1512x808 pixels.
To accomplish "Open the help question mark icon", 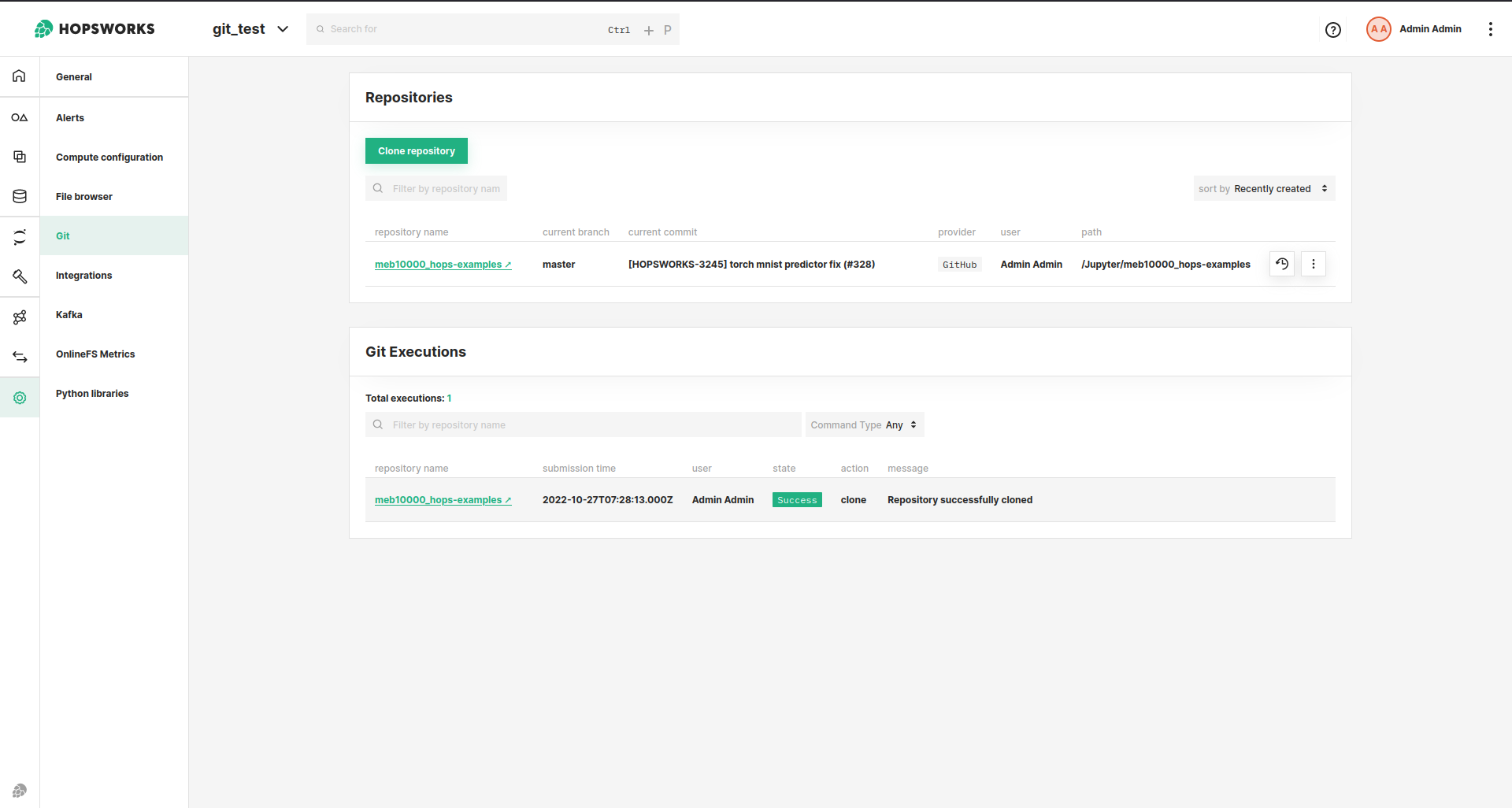I will pyautogui.click(x=1333, y=29).
